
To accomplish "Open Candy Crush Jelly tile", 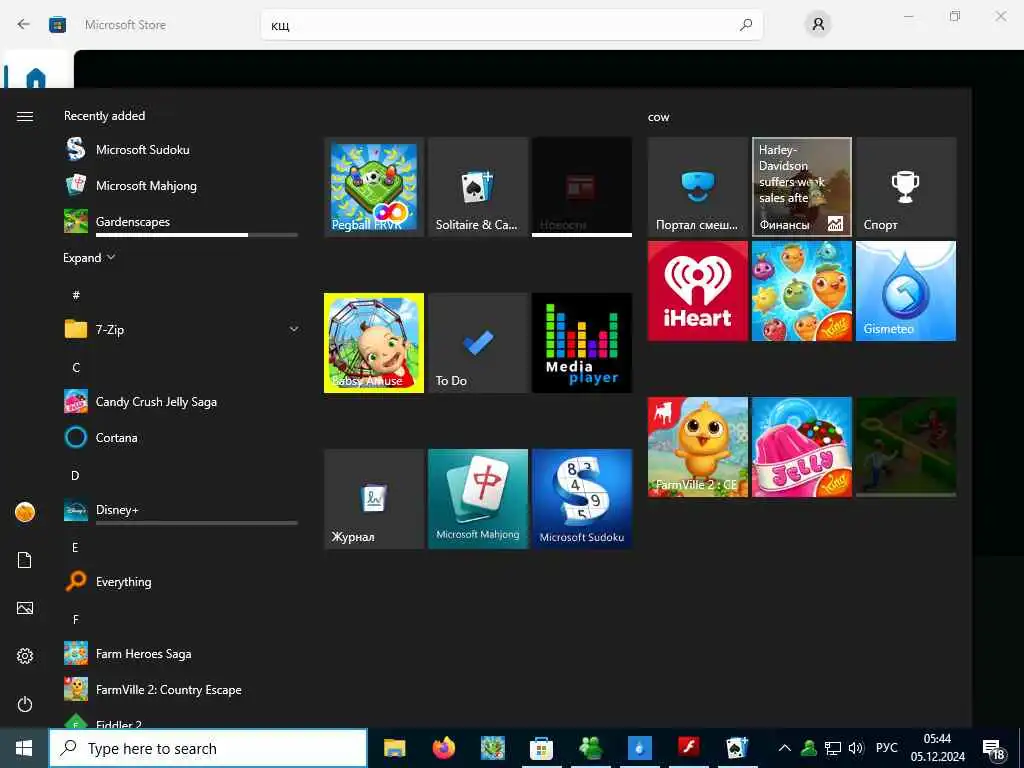I will pos(801,447).
